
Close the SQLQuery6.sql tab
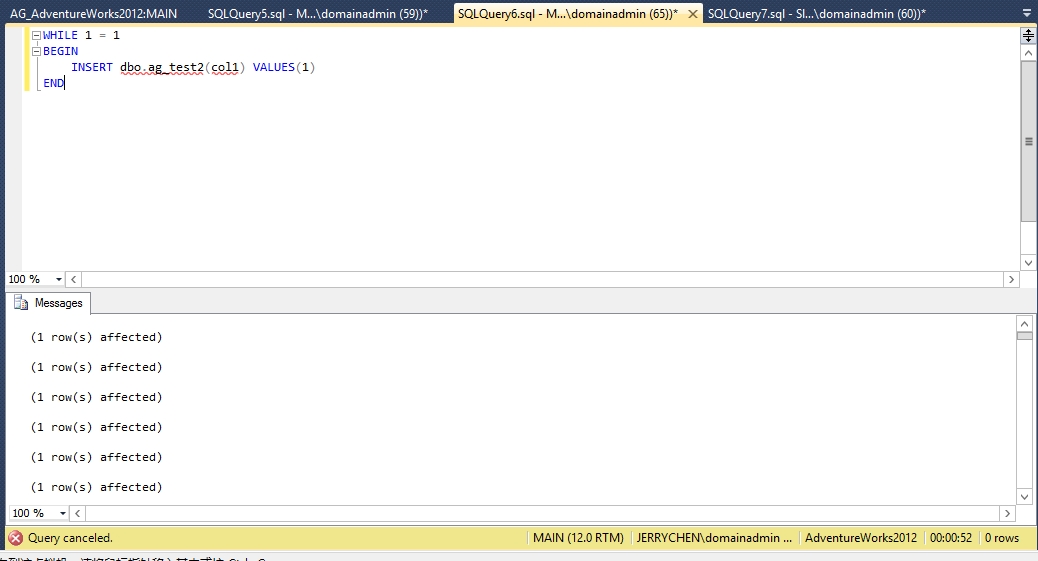click(692, 14)
